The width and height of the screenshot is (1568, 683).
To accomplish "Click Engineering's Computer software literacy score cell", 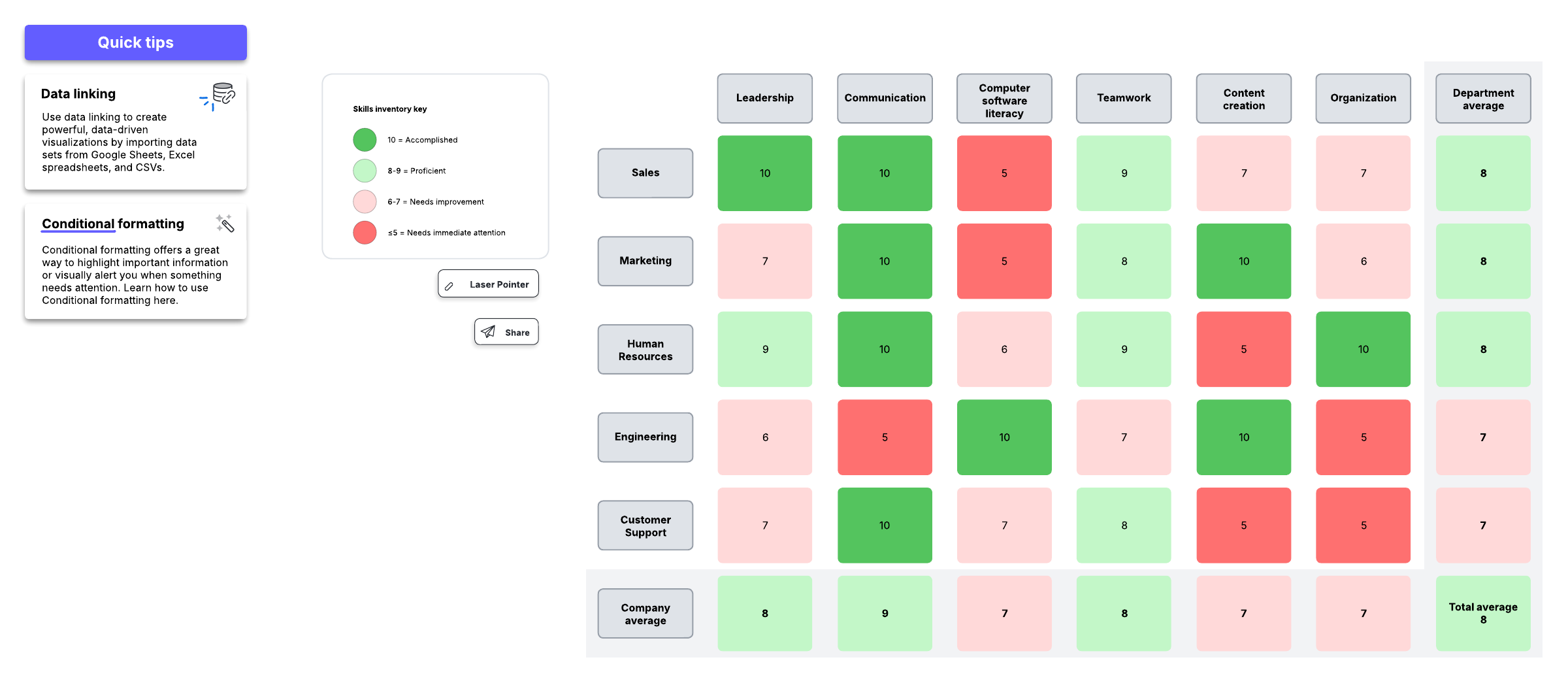I will point(1004,437).
